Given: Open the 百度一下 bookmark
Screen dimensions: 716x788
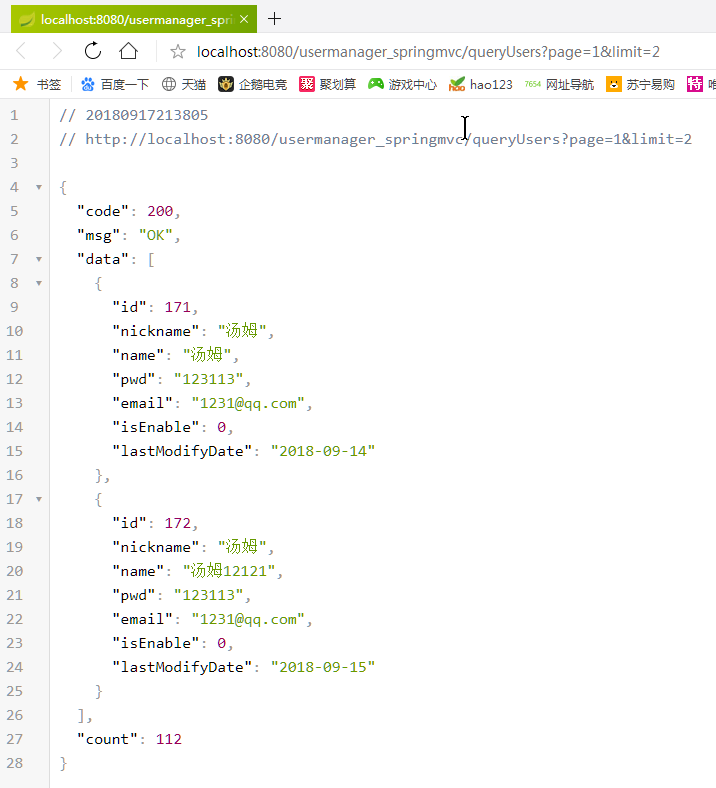Looking at the screenshot, I should pyautogui.click(x=114, y=85).
